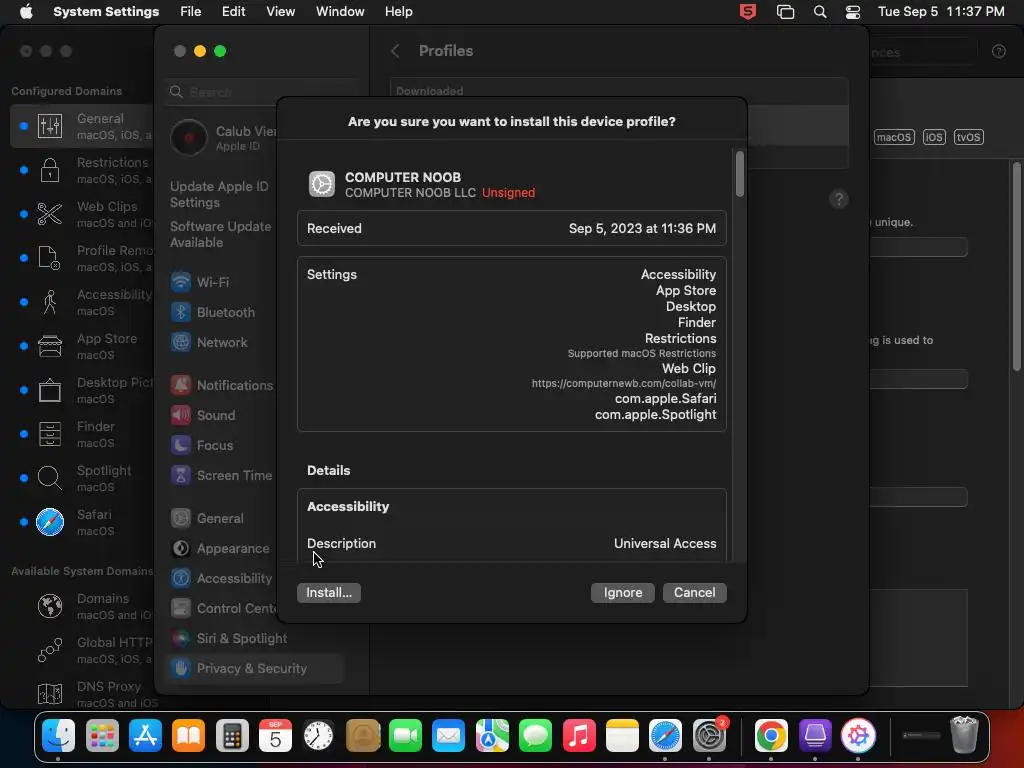Select the Profile Removal domain in the profile editor window
1024x768 pixels.
pos(82,258)
